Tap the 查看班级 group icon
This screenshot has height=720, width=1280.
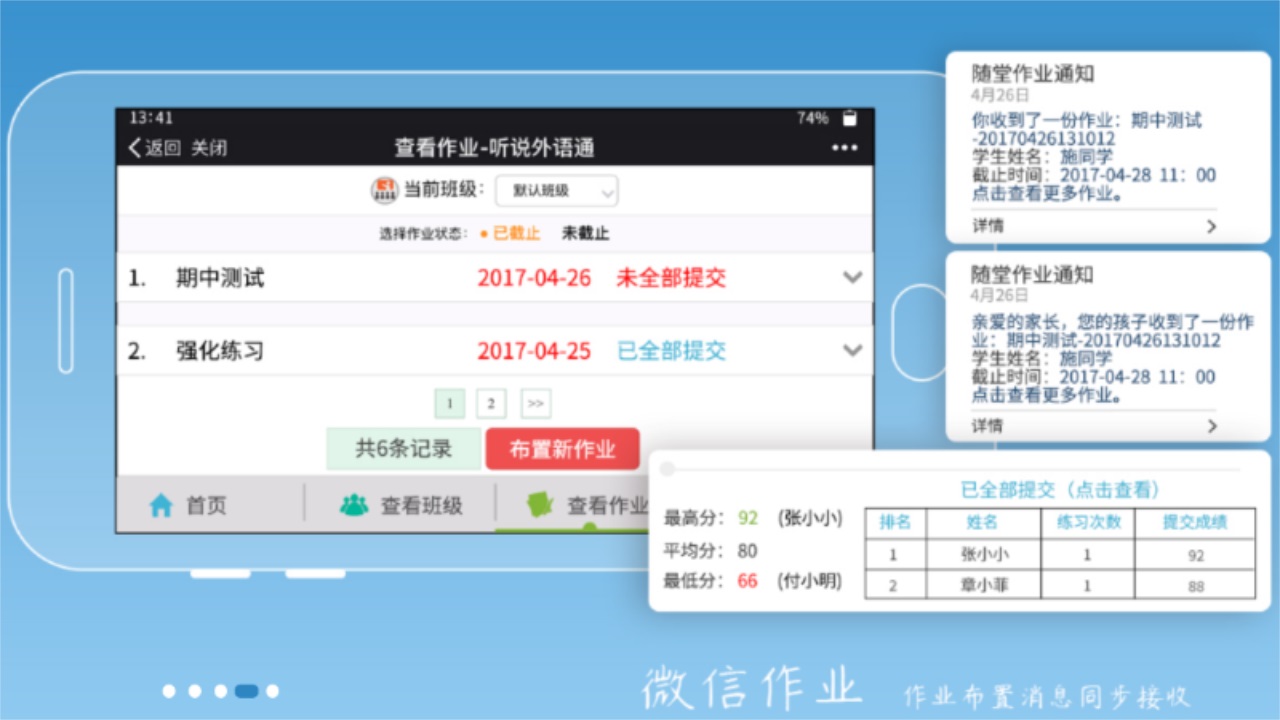353,506
